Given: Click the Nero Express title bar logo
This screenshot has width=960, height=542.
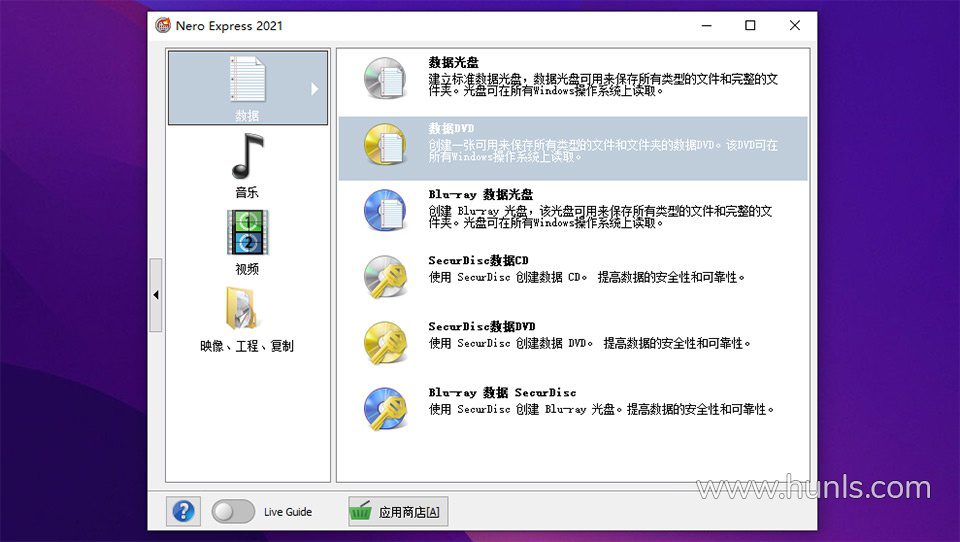Looking at the screenshot, I should (x=162, y=25).
